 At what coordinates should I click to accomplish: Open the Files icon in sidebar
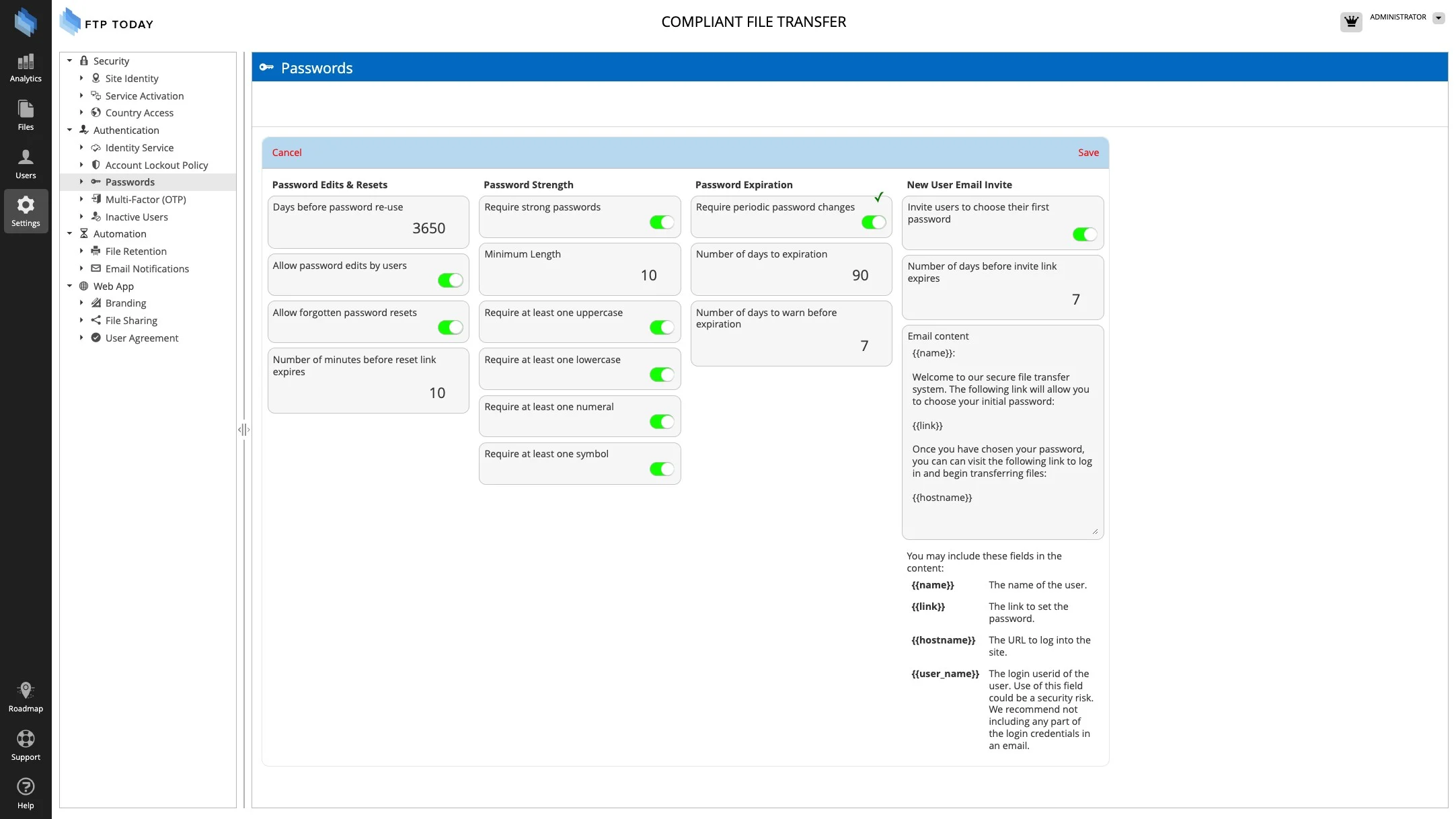coord(26,115)
